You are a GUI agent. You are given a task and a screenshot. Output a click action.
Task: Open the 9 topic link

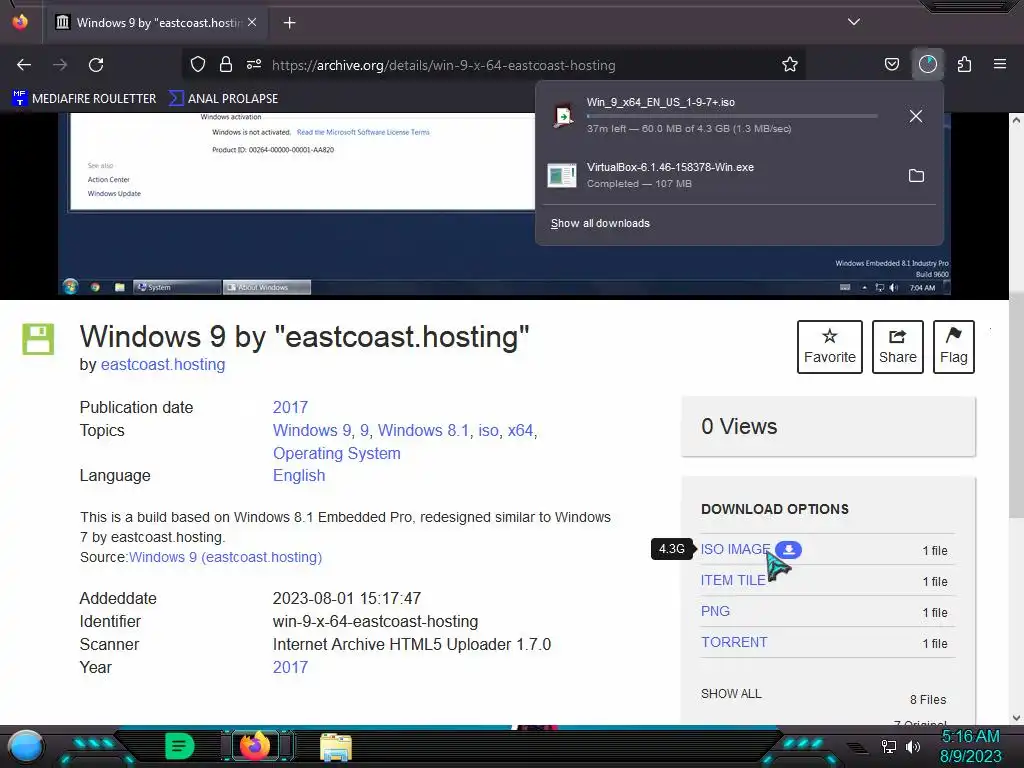tap(364, 430)
